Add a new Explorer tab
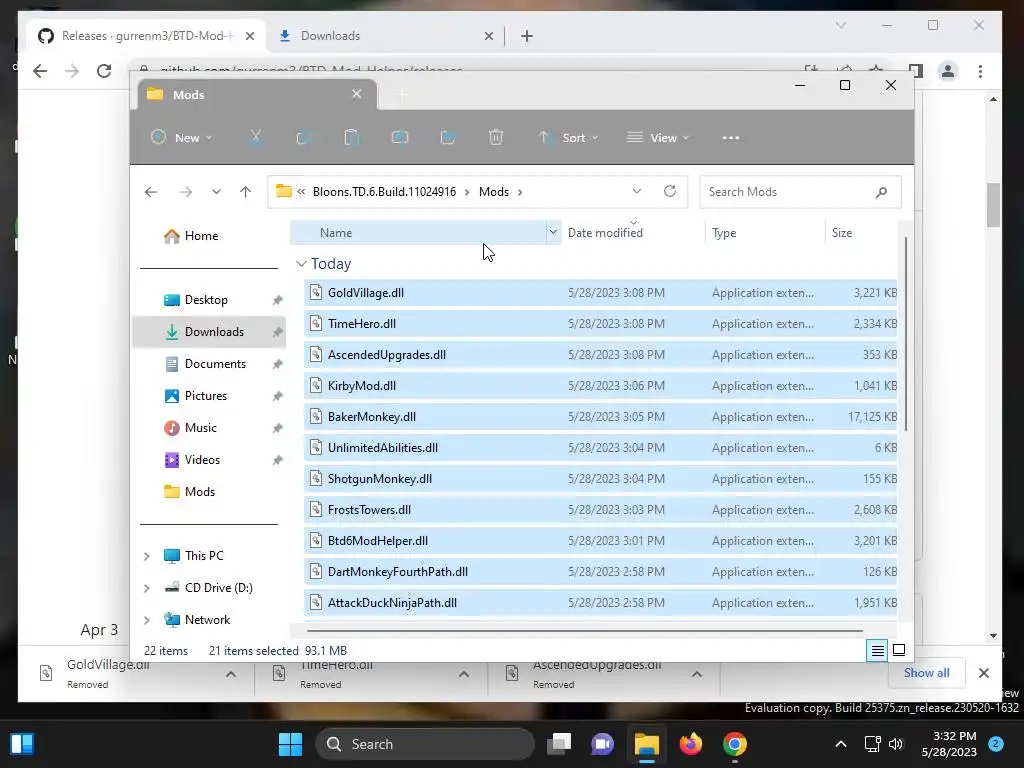Viewport: 1024px width, 768px height. click(x=402, y=95)
